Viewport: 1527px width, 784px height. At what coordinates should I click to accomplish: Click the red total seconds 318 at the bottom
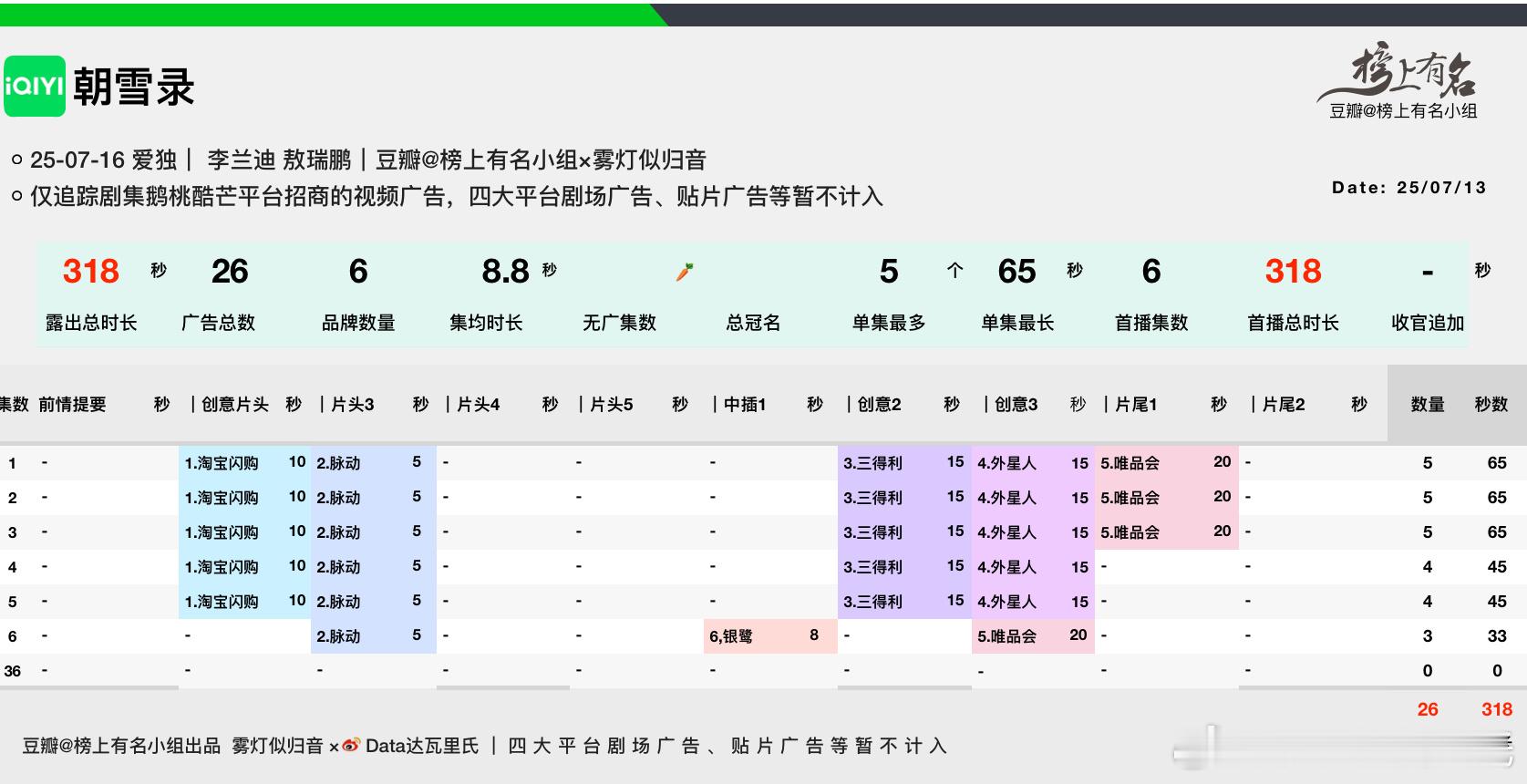tap(1497, 709)
